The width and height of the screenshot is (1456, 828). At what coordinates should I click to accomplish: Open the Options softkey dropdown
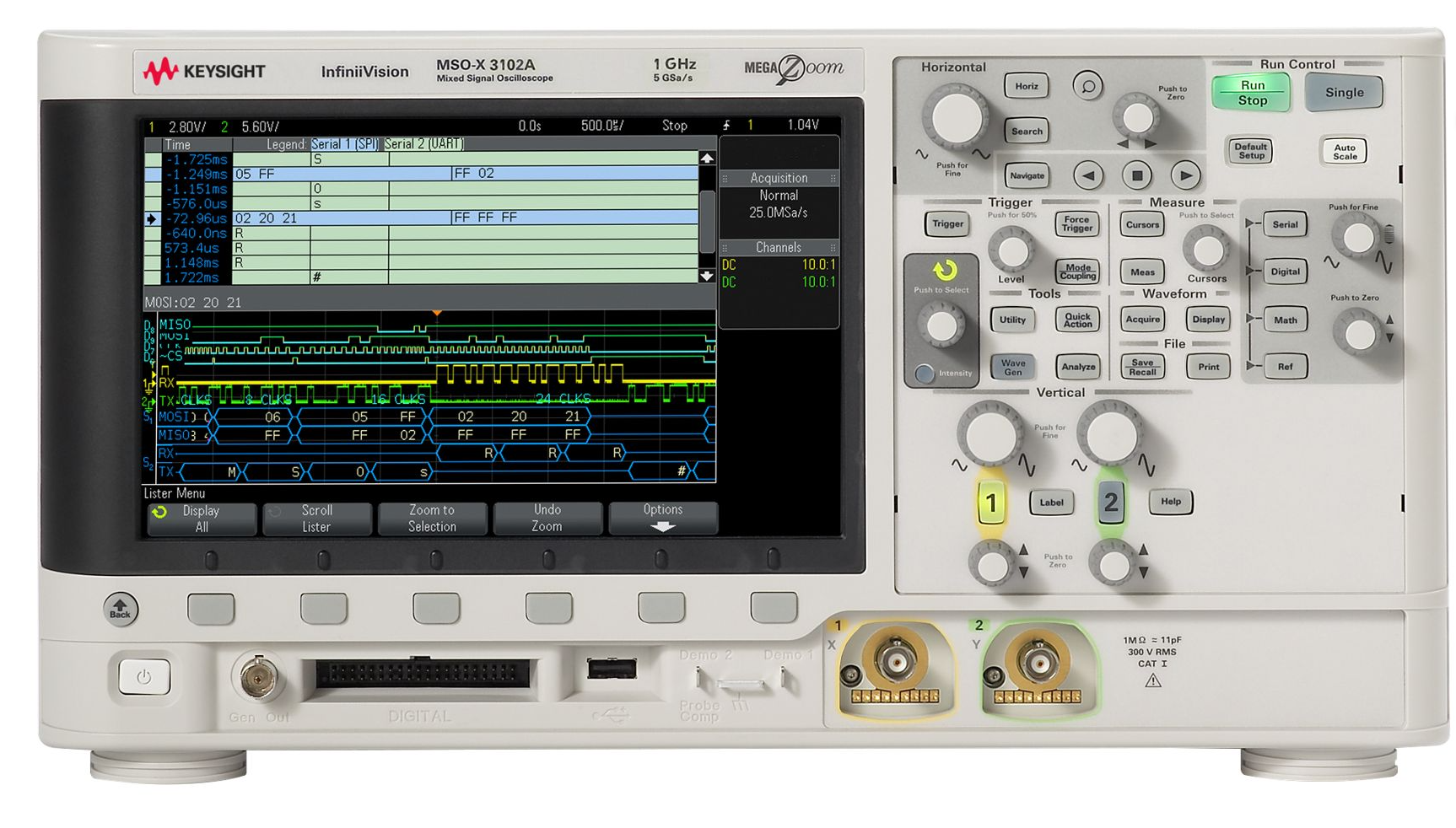[x=663, y=516]
